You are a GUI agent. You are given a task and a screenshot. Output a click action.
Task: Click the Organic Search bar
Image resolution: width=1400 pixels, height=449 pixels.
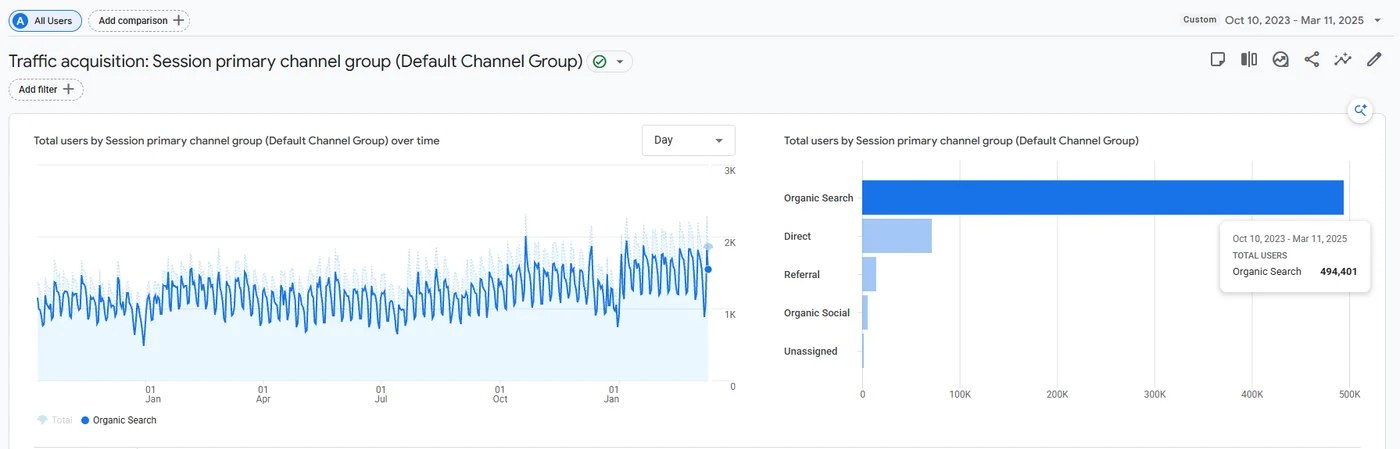[x=1103, y=197]
